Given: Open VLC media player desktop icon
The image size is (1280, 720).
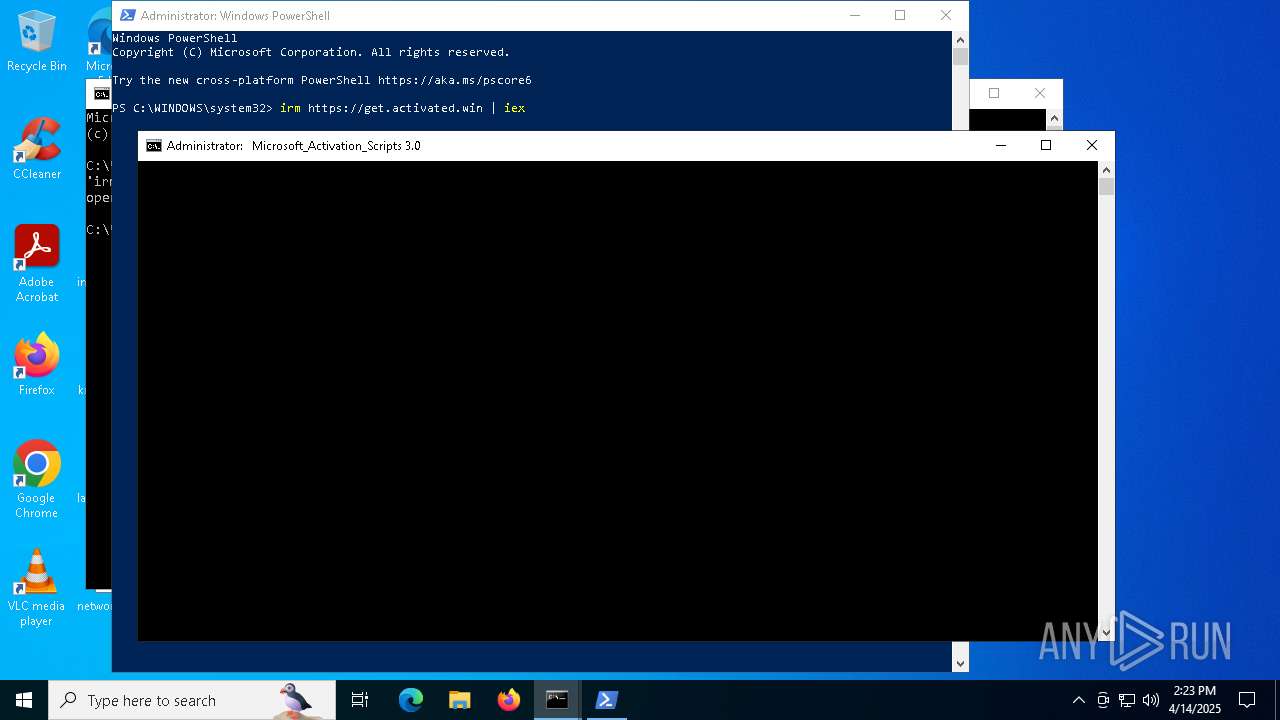Looking at the screenshot, I should [x=37, y=588].
